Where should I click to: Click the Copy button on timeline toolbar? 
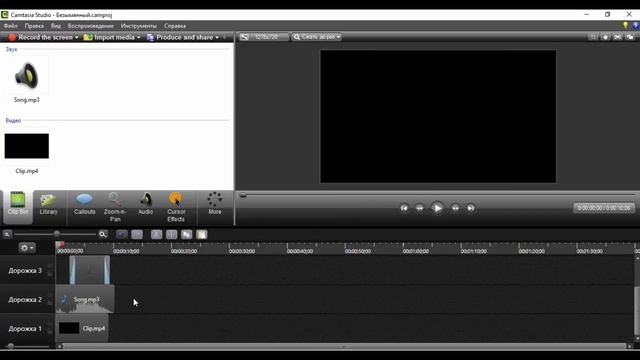pos(187,234)
